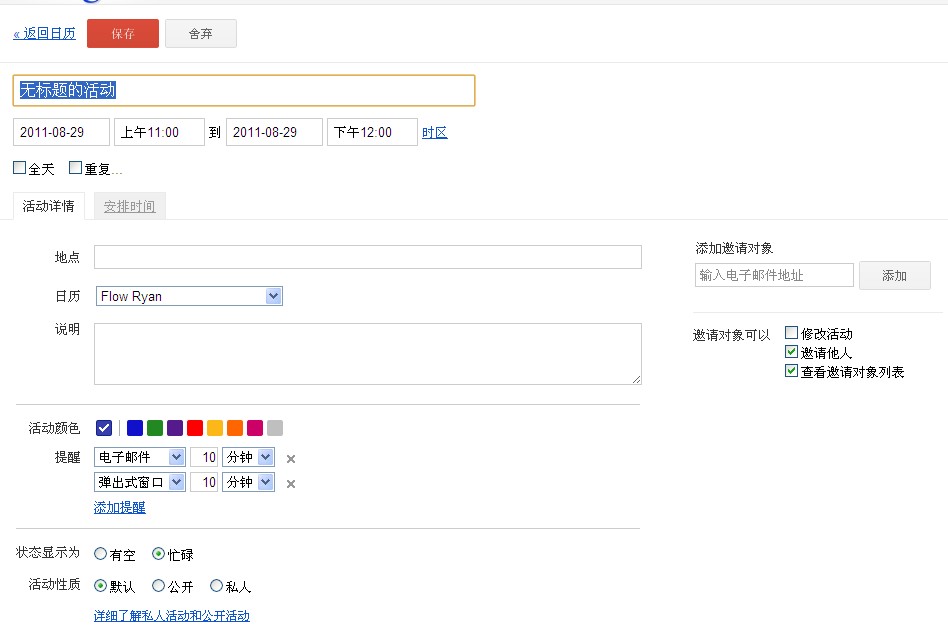948x630 pixels.
Task: Uncheck the 邀请他人 checkbox
Action: [x=791, y=351]
